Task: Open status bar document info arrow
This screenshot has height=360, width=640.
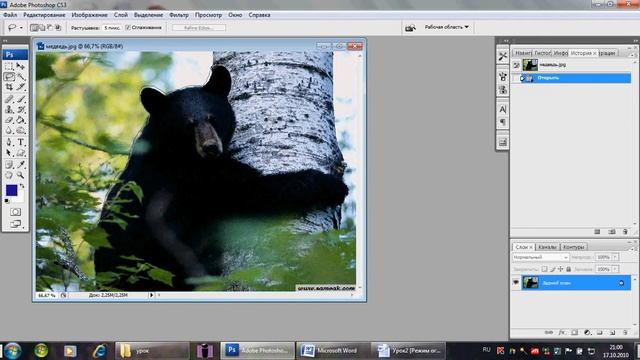Action: 151,295
